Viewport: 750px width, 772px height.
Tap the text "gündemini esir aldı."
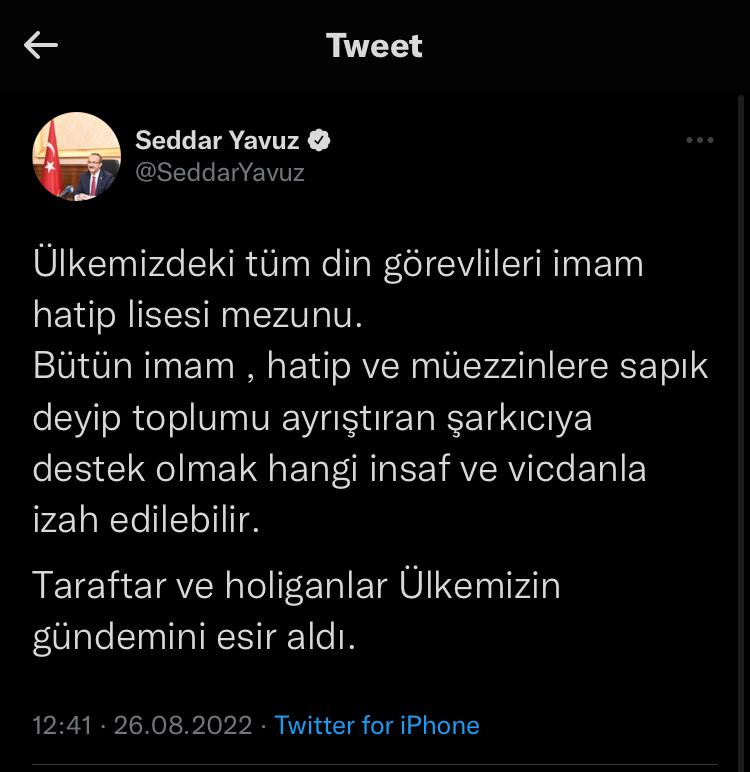click(194, 637)
